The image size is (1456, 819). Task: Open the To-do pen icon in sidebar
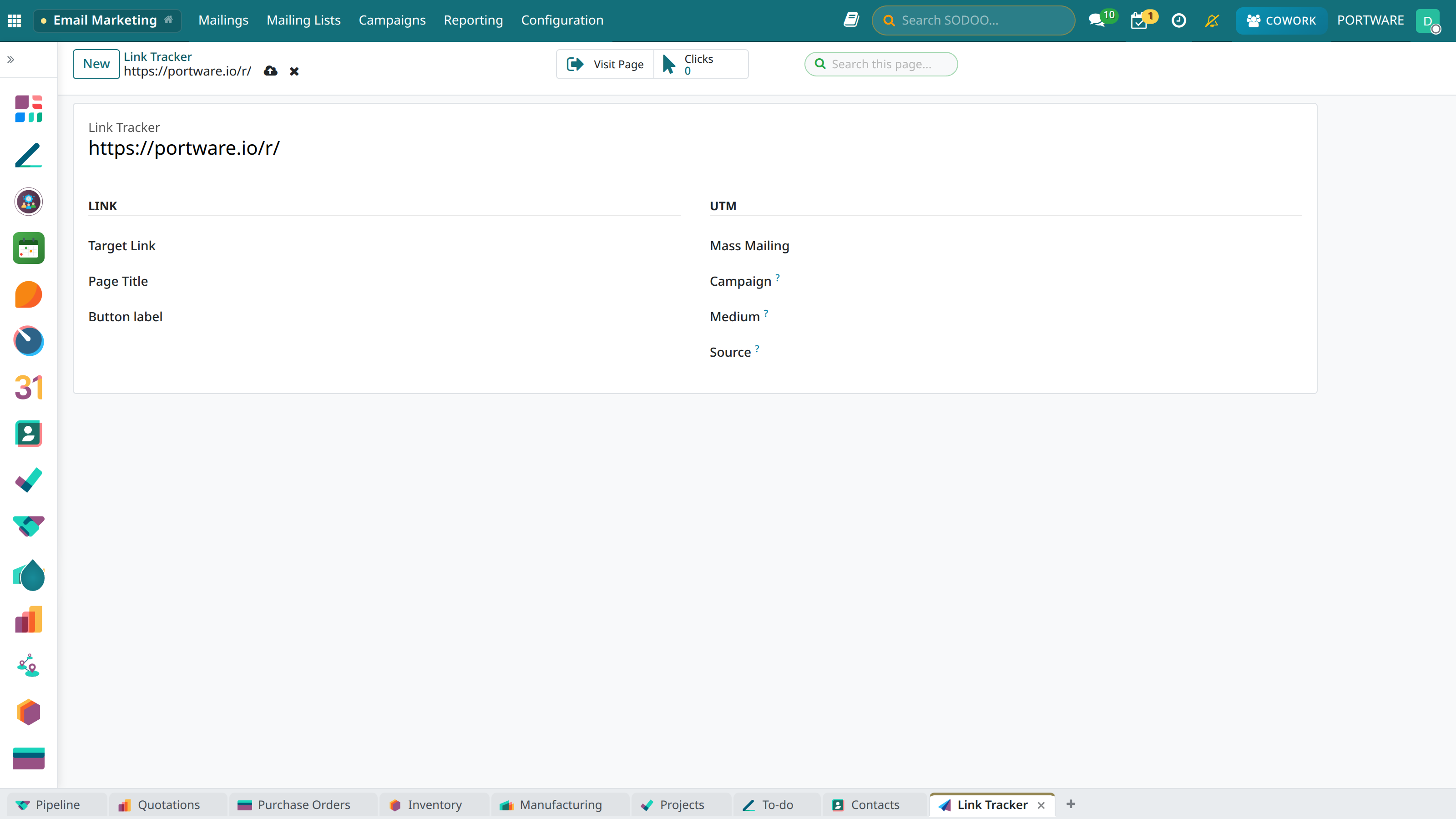[x=28, y=156]
